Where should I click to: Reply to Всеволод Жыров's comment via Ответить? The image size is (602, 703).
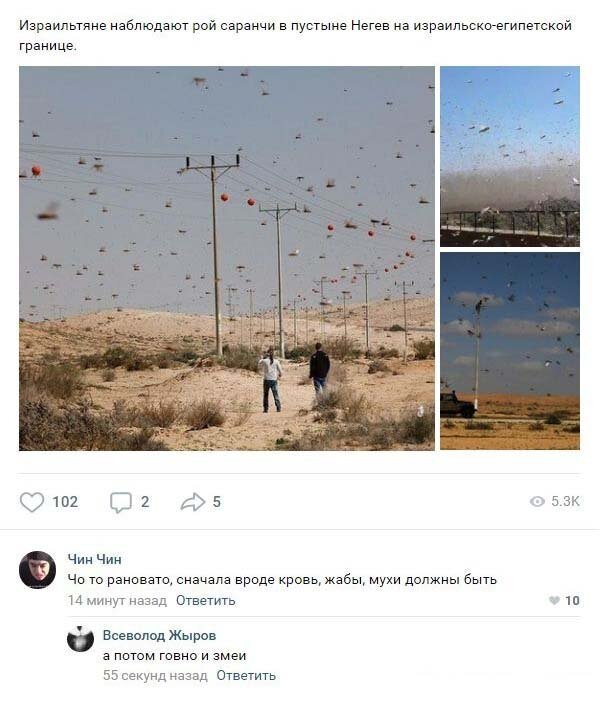247,677
